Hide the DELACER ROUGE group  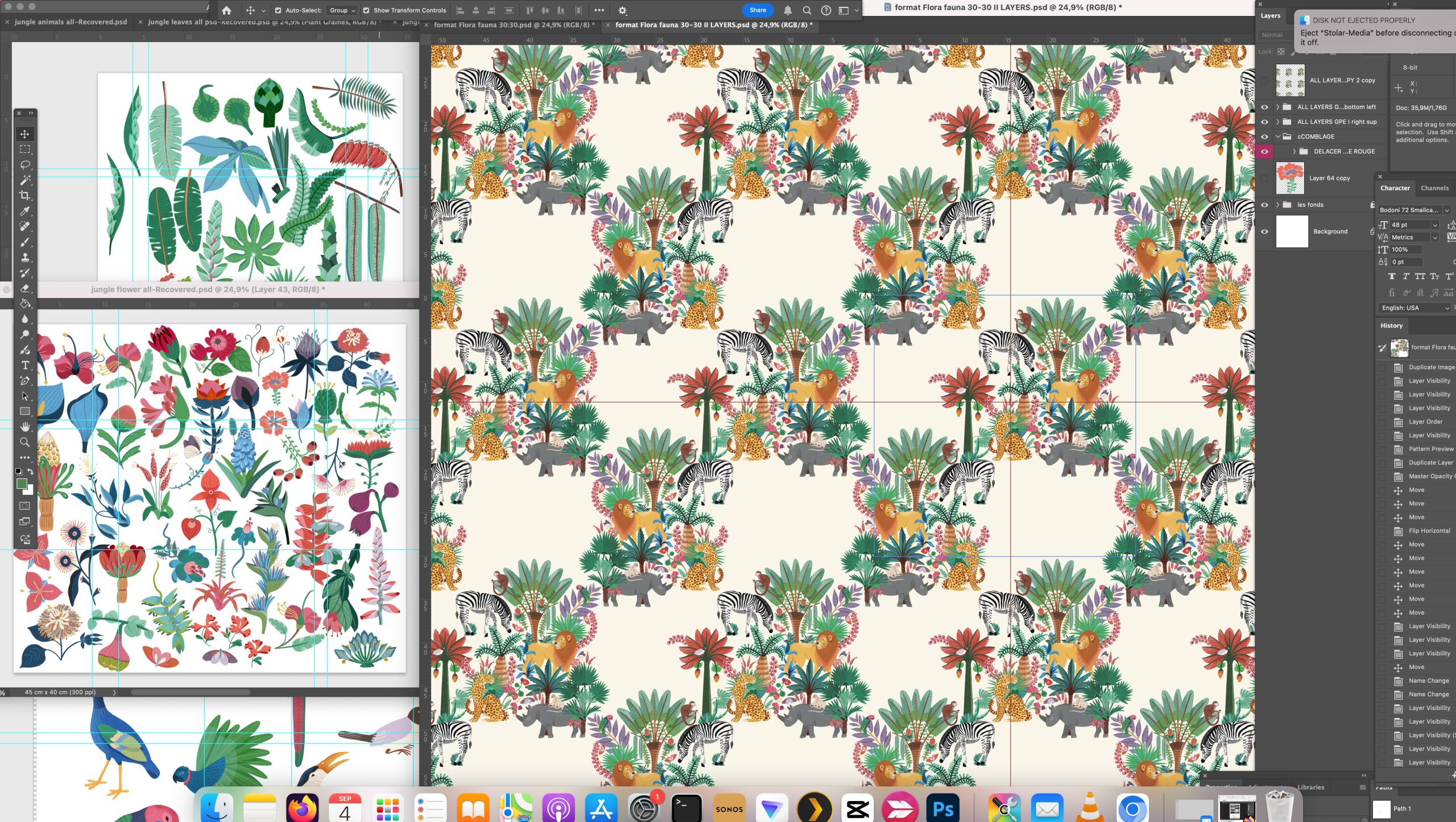[x=1264, y=151]
